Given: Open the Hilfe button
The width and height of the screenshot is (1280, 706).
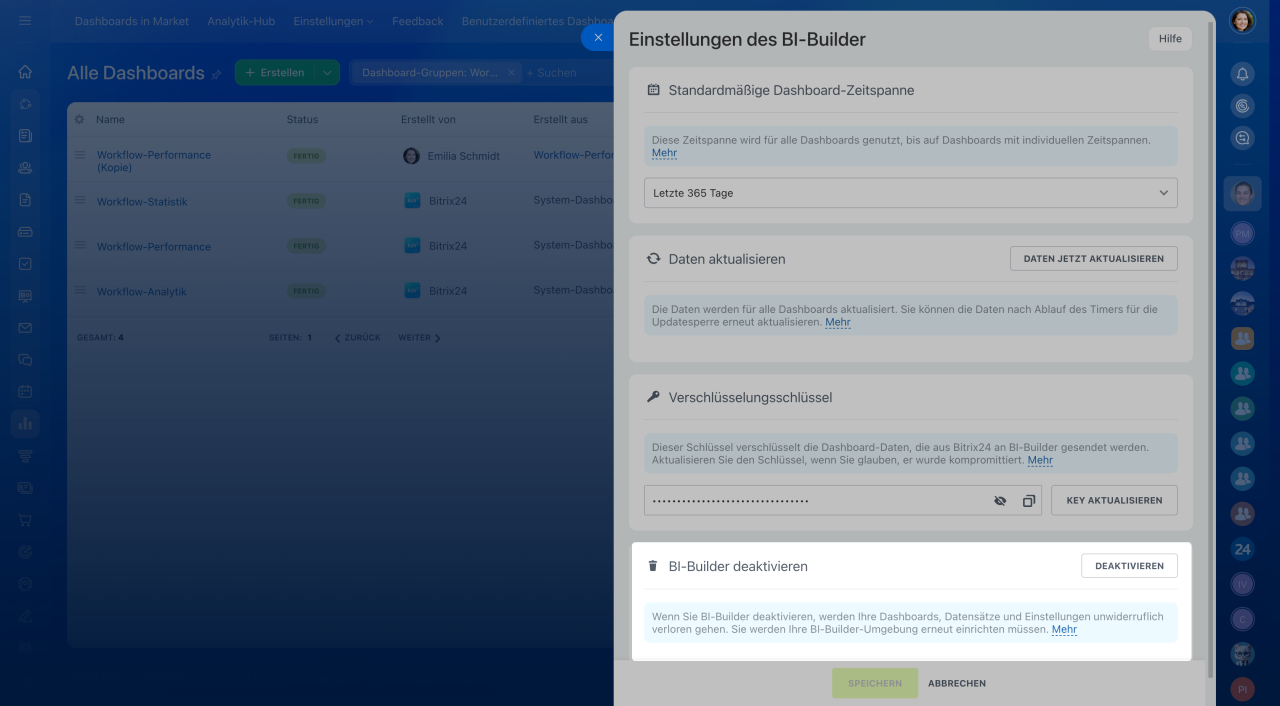Looking at the screenshot, I should 1170,39.
